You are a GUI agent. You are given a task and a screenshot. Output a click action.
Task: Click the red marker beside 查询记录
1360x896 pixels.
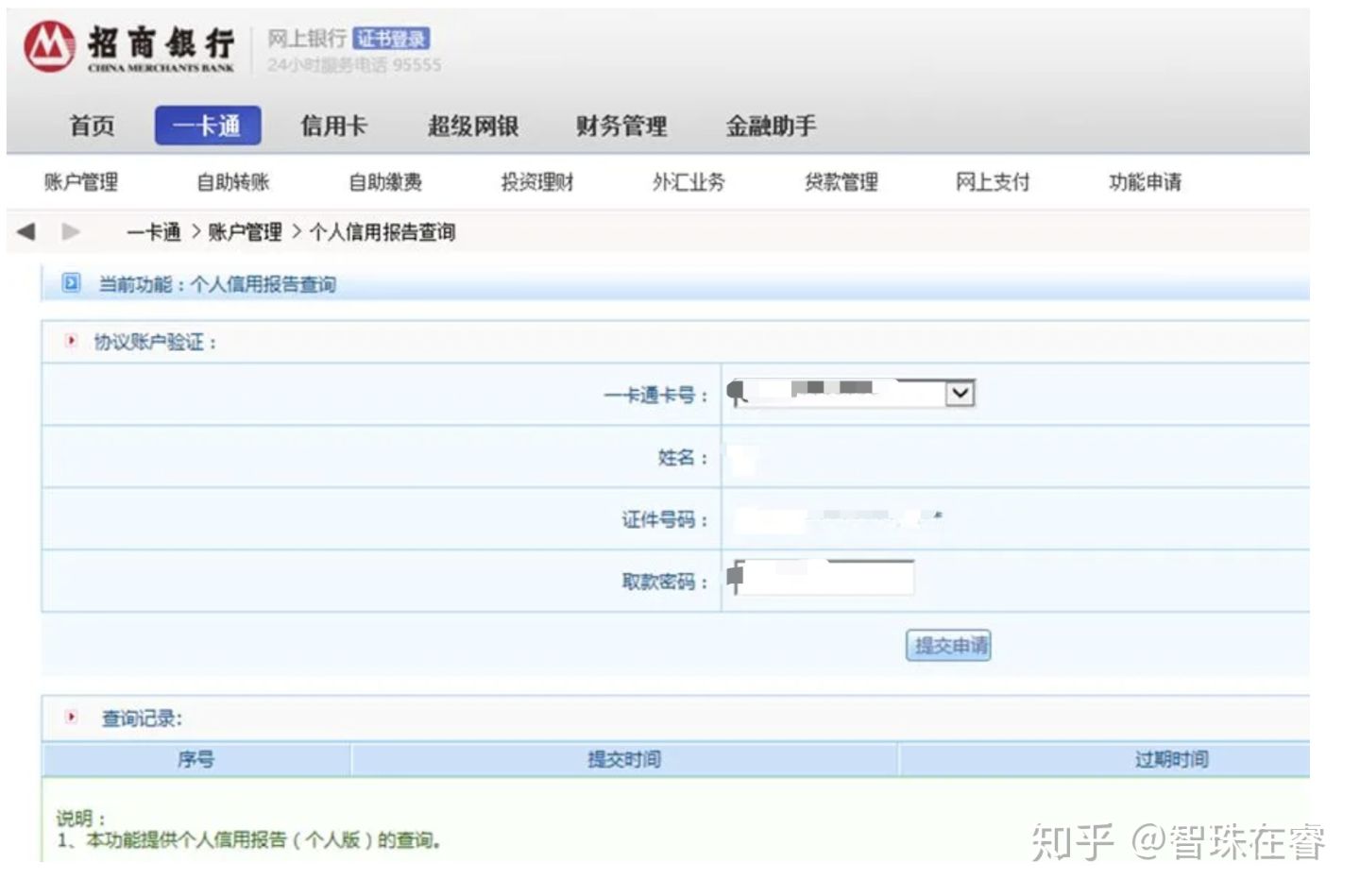70,718
